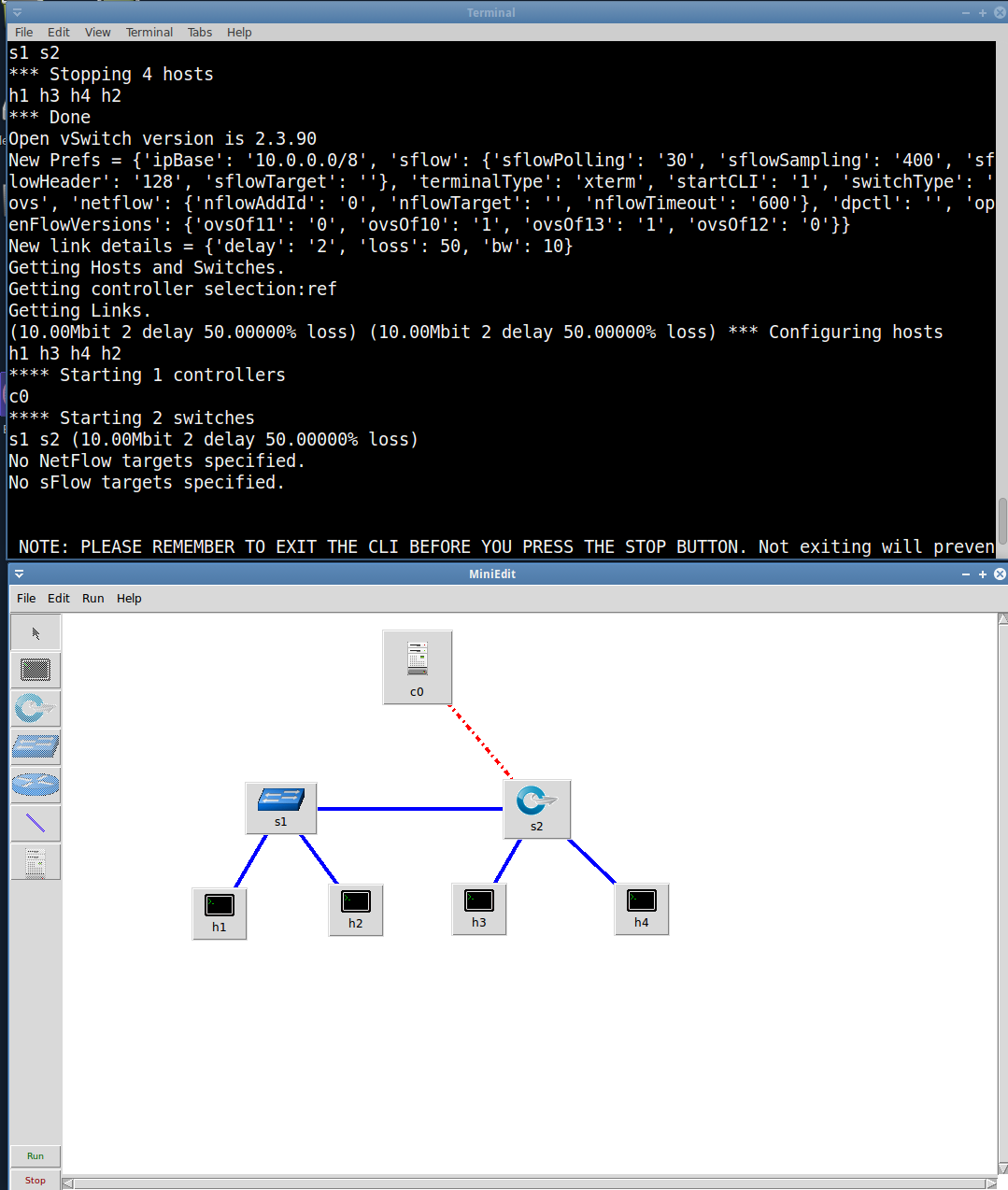Open Terminal Tabs menu
This screenshot has width=1008, height=1190.
click(200, 32)
